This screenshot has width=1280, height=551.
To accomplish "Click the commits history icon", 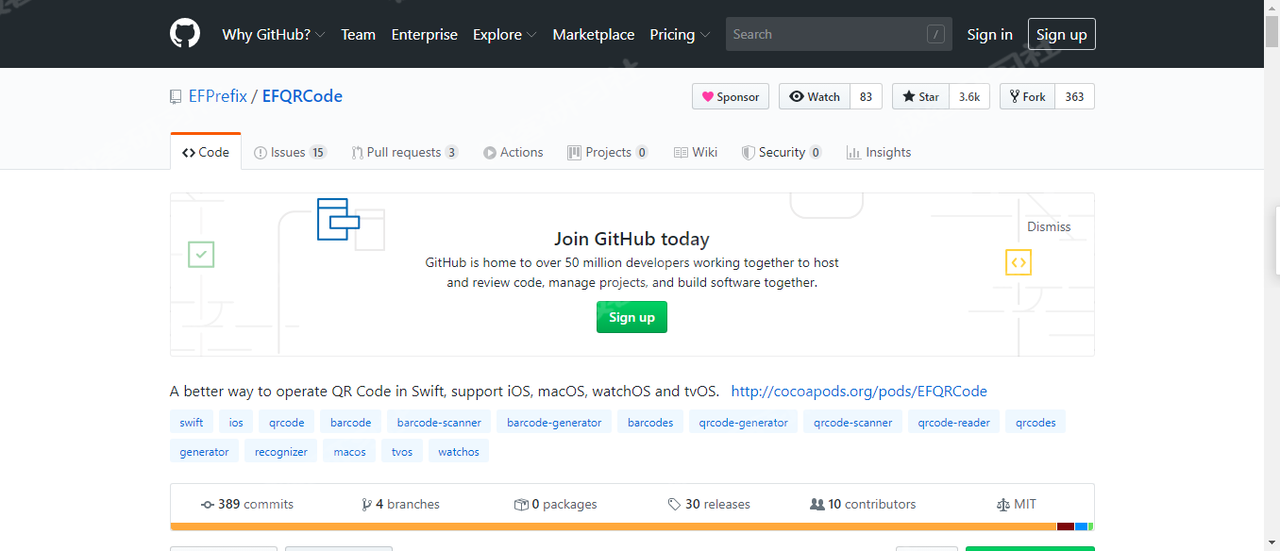I will pyautogui.click(x=207, y=504).
